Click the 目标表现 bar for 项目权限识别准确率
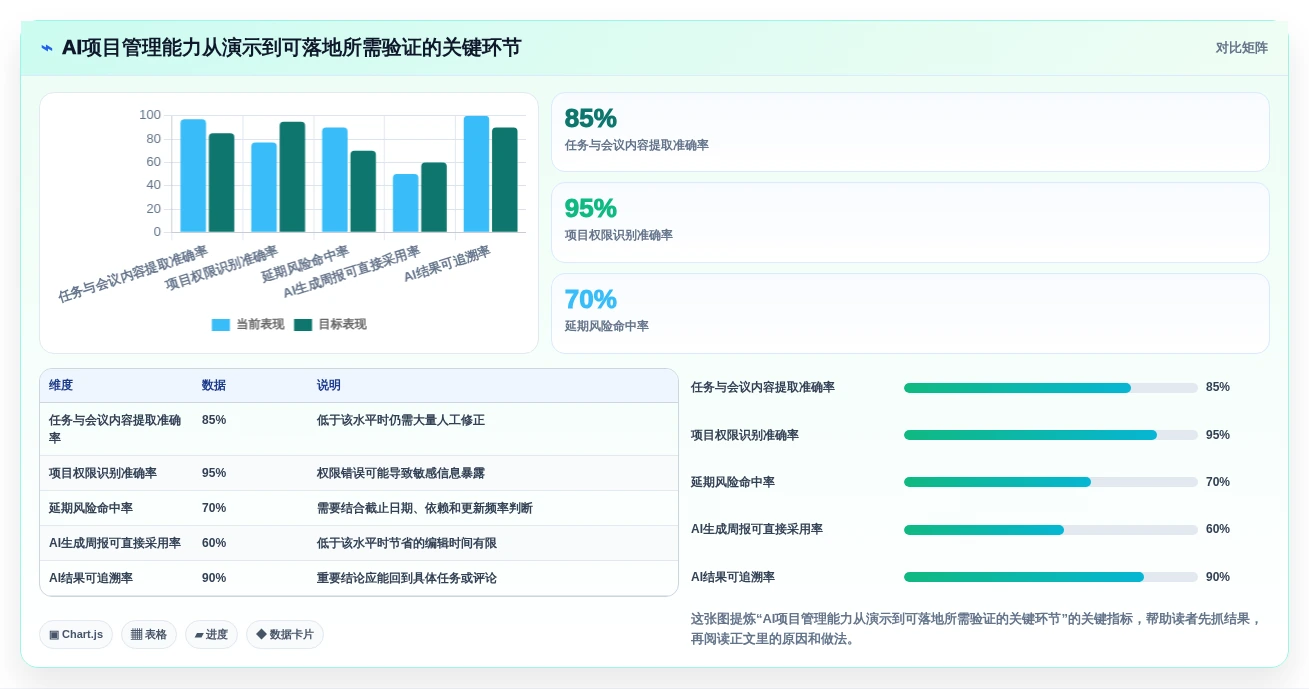Image resolution: width=1309 pixels, height=689 pixels. [292, 177]
